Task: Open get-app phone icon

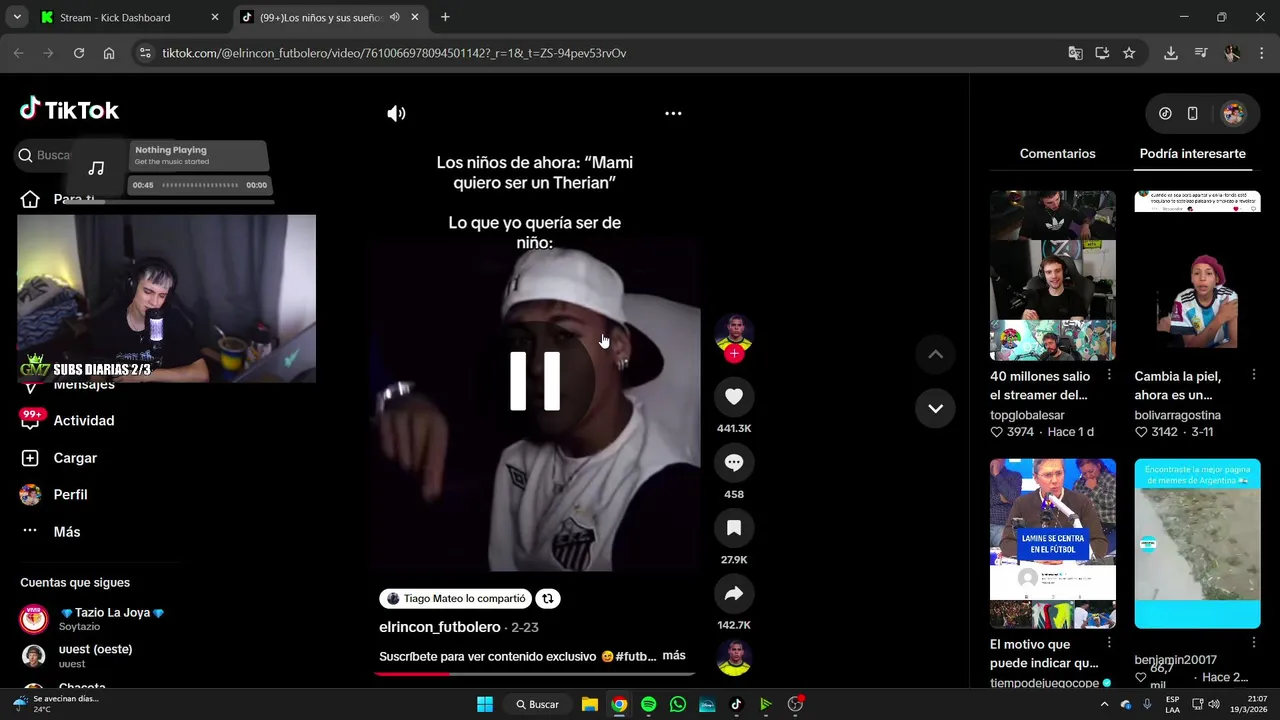Action: (1192, 113)
